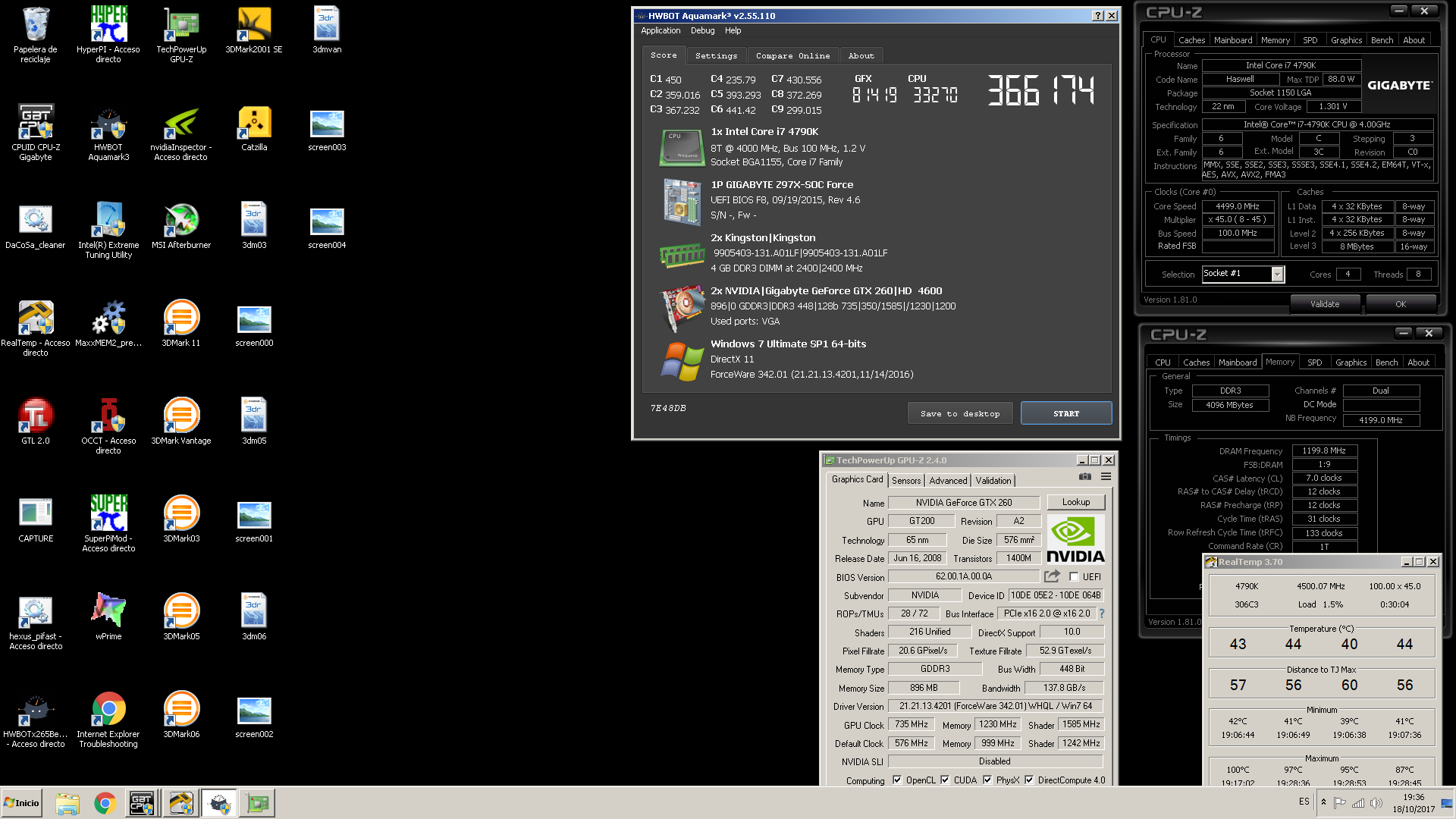
Task: Open the Catzilla desktop icon
Action: tap(254, 128)
